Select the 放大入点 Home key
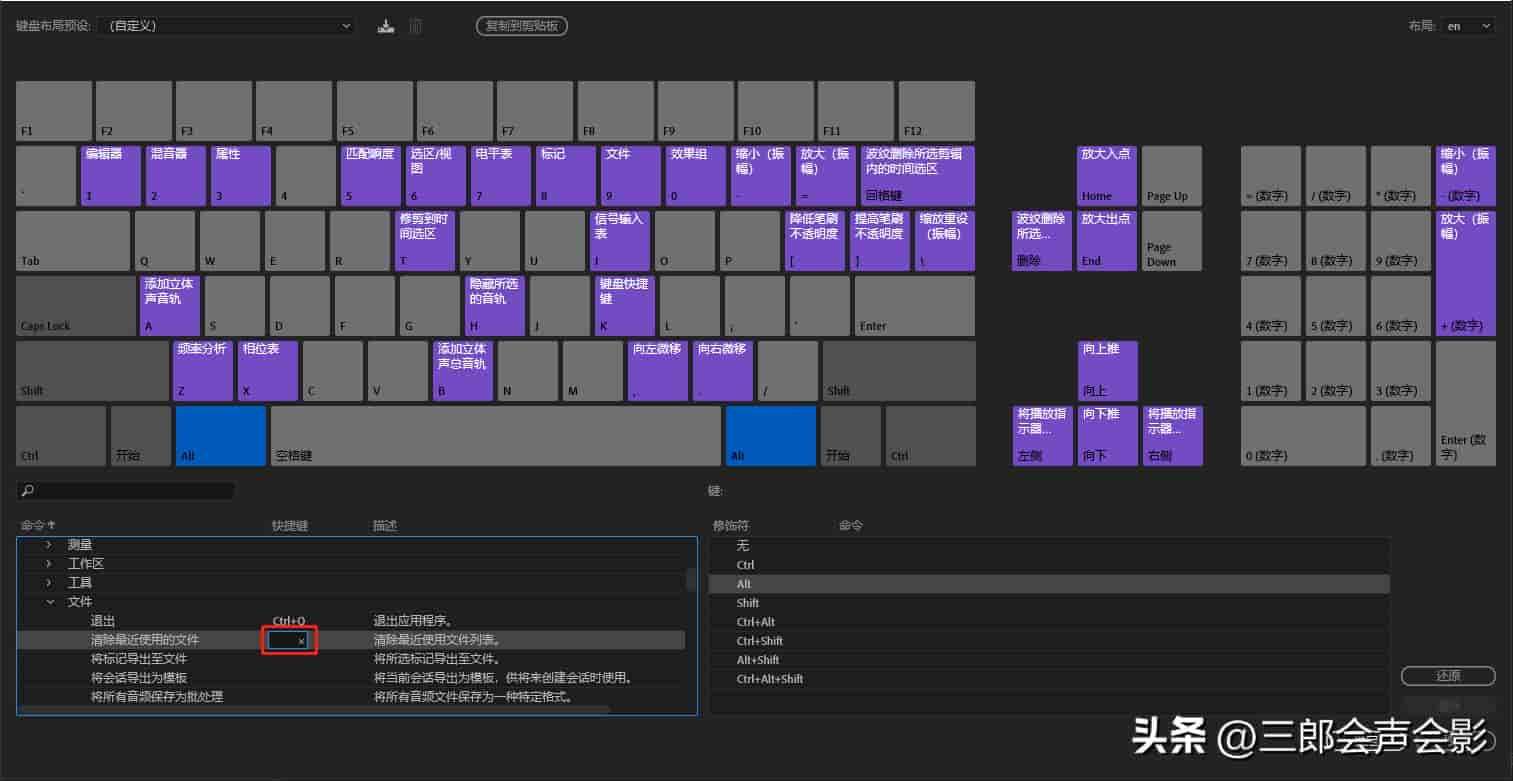Viewport: 1513px width, 781px height. coord(1108,176)
